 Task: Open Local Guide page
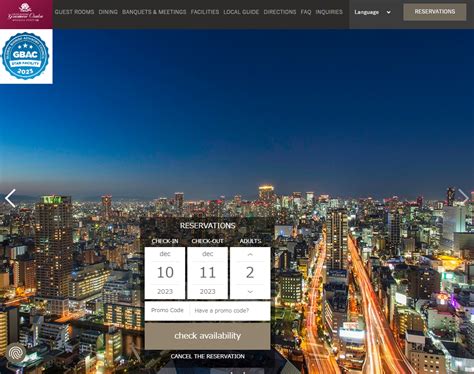point(241,12)
